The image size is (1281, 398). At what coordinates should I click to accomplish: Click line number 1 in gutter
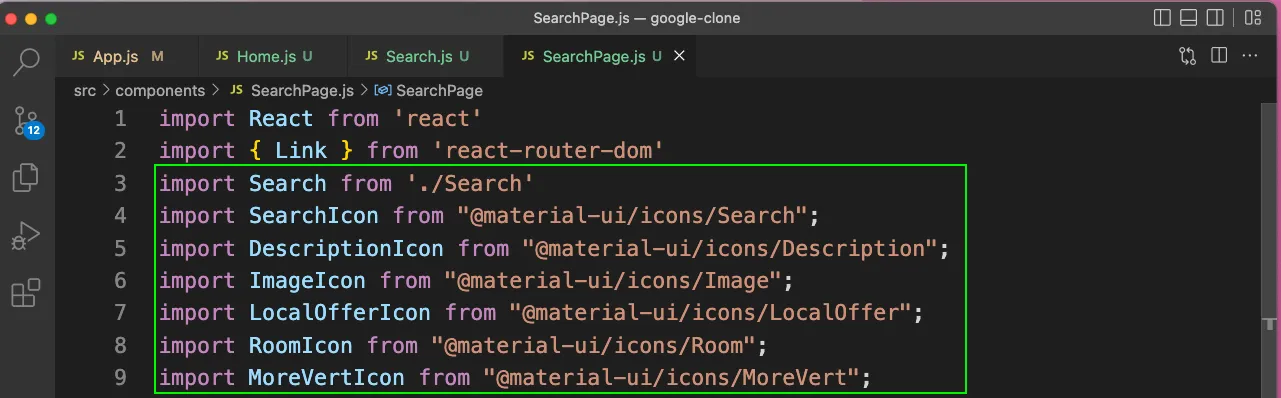click(120, 119)
